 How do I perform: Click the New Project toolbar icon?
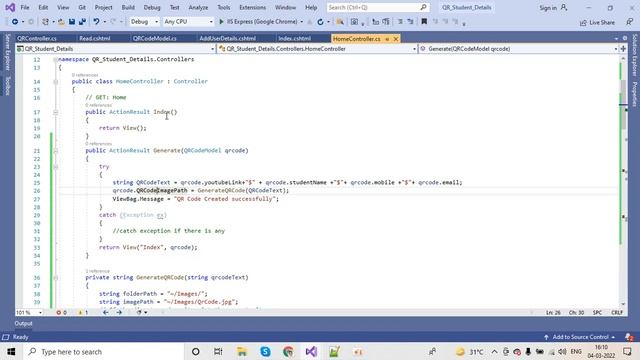pos(45,22)
